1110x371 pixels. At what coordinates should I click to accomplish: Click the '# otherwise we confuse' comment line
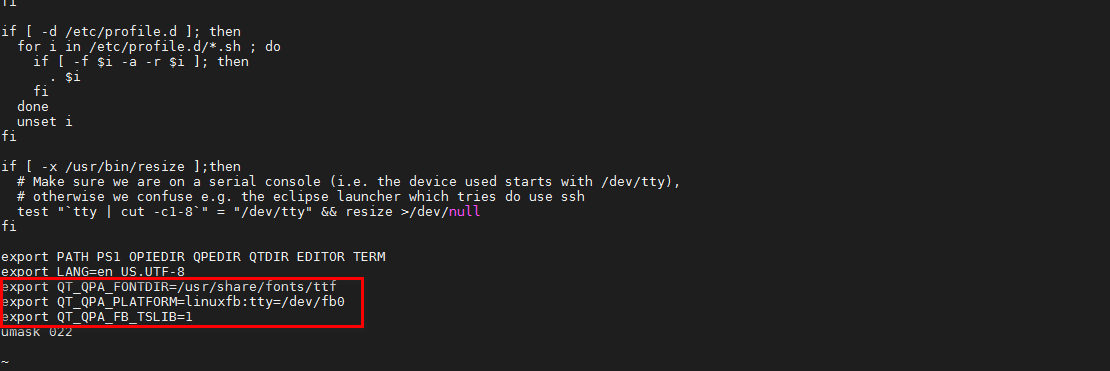(302, 197)
